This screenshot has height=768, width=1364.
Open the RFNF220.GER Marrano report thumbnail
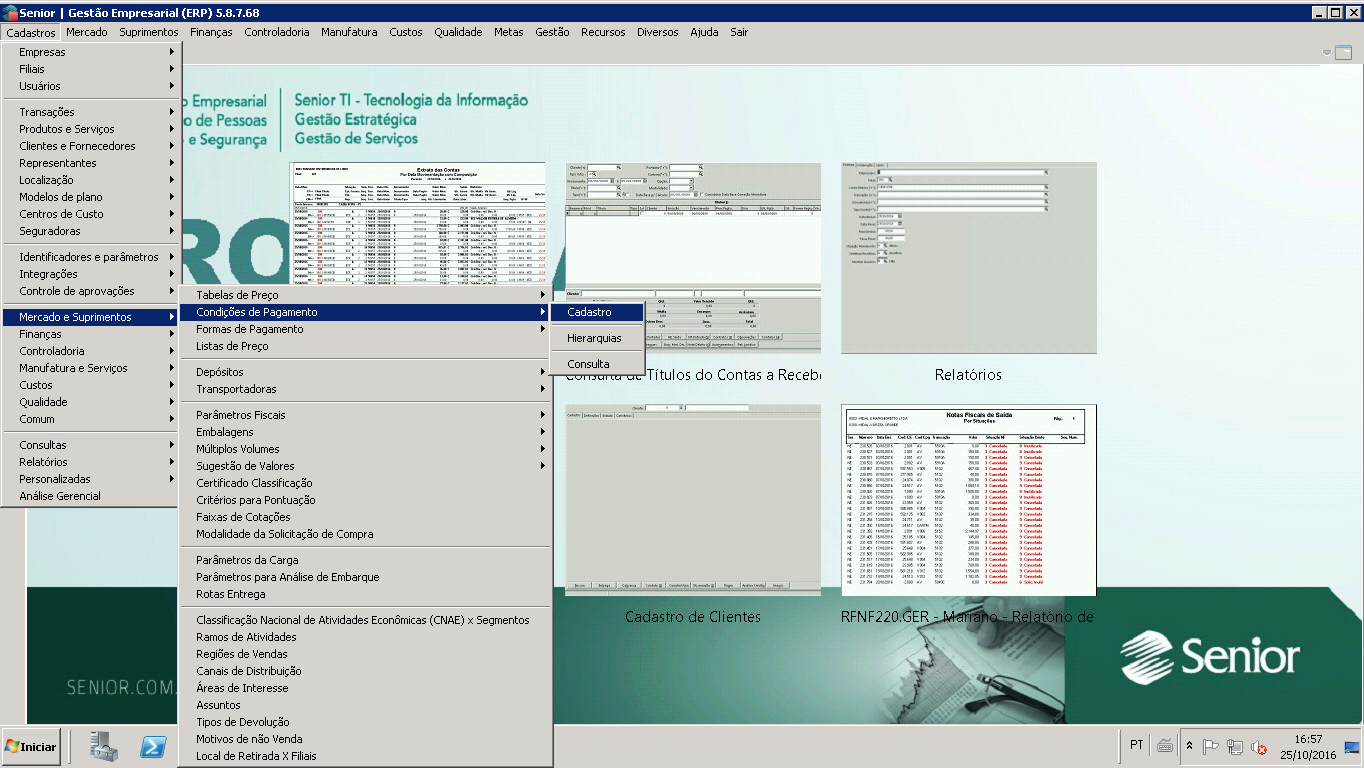coord(969,500)
